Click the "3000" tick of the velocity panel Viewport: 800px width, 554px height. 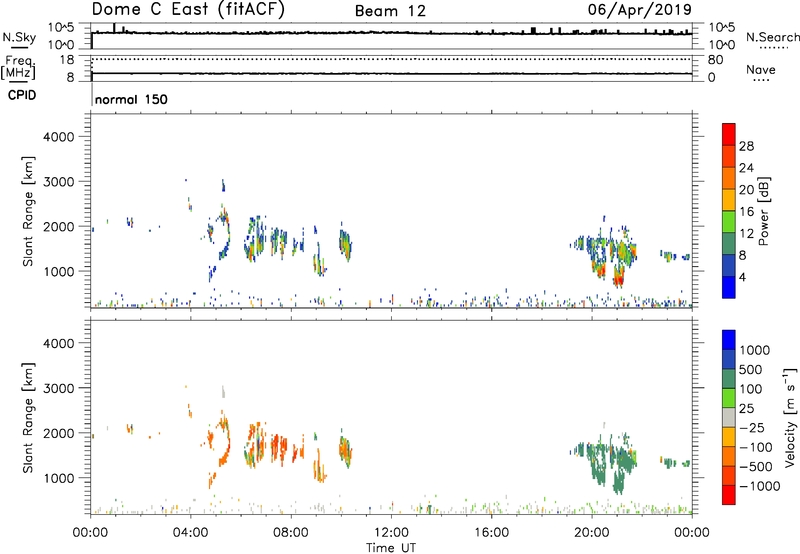58,388
